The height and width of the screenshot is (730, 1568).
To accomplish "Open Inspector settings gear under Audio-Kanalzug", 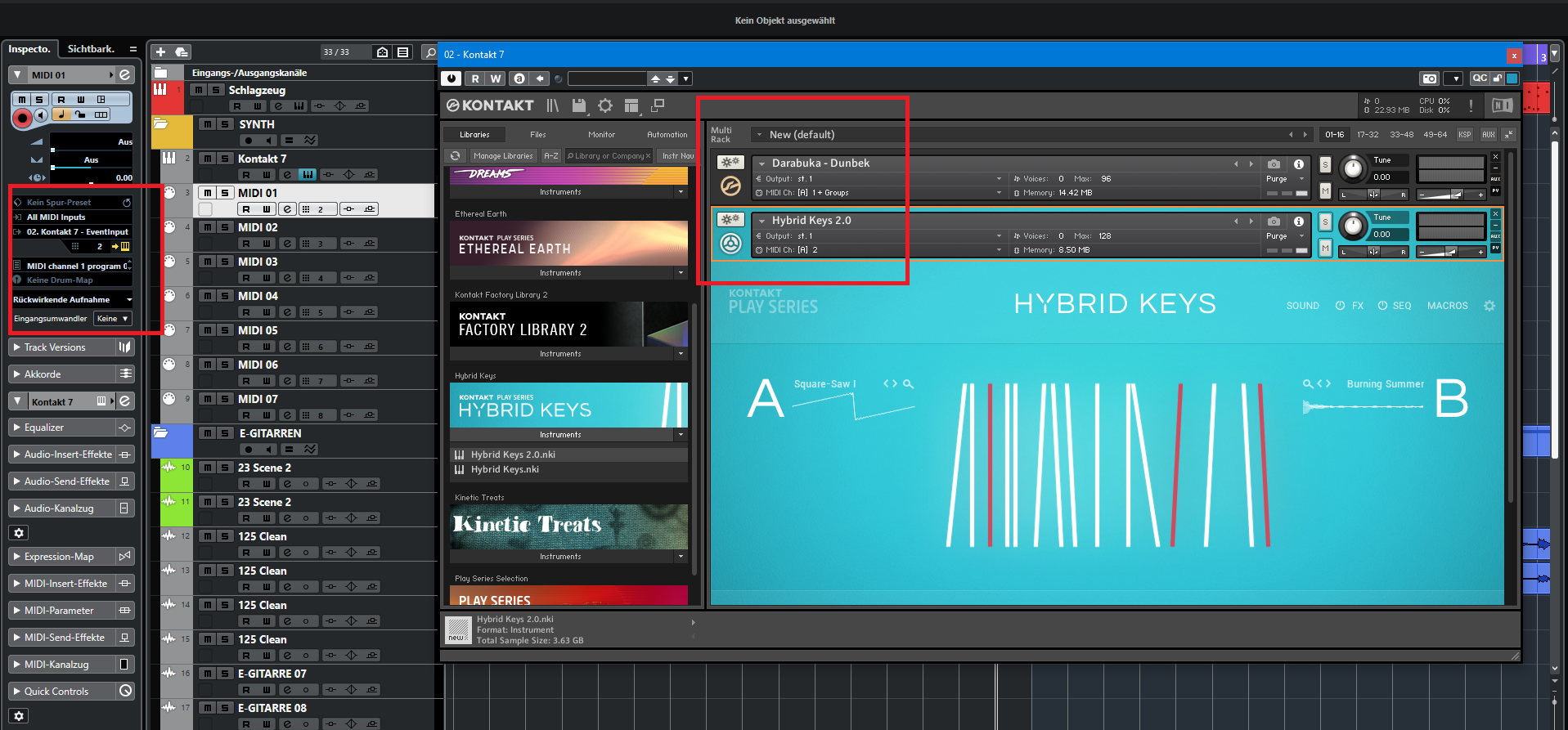I will [19, 532].
